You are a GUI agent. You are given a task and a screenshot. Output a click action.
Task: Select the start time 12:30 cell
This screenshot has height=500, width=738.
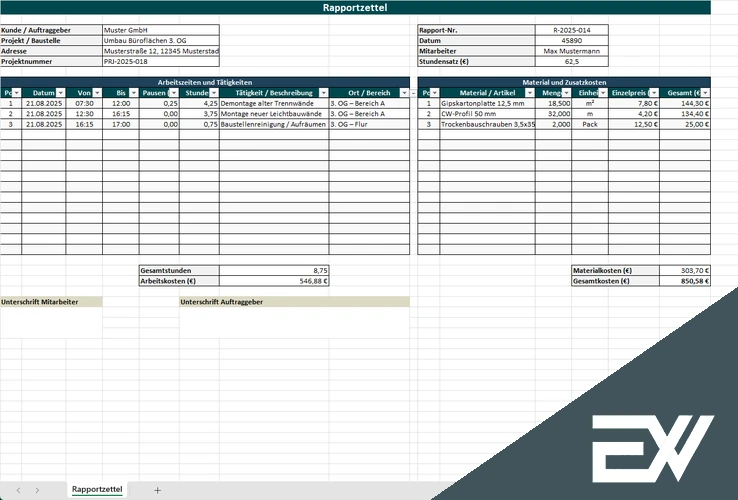[84, 113]
